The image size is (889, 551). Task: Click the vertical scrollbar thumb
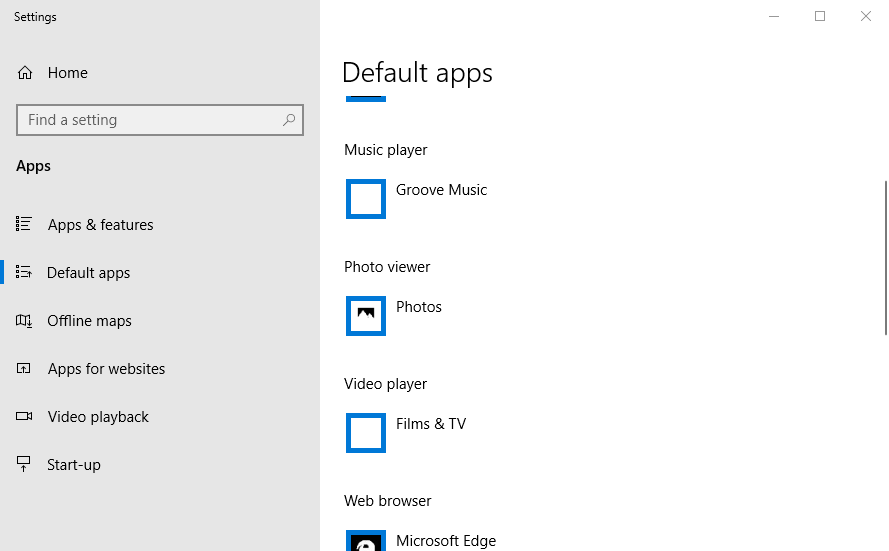click(x=885, y=258)
